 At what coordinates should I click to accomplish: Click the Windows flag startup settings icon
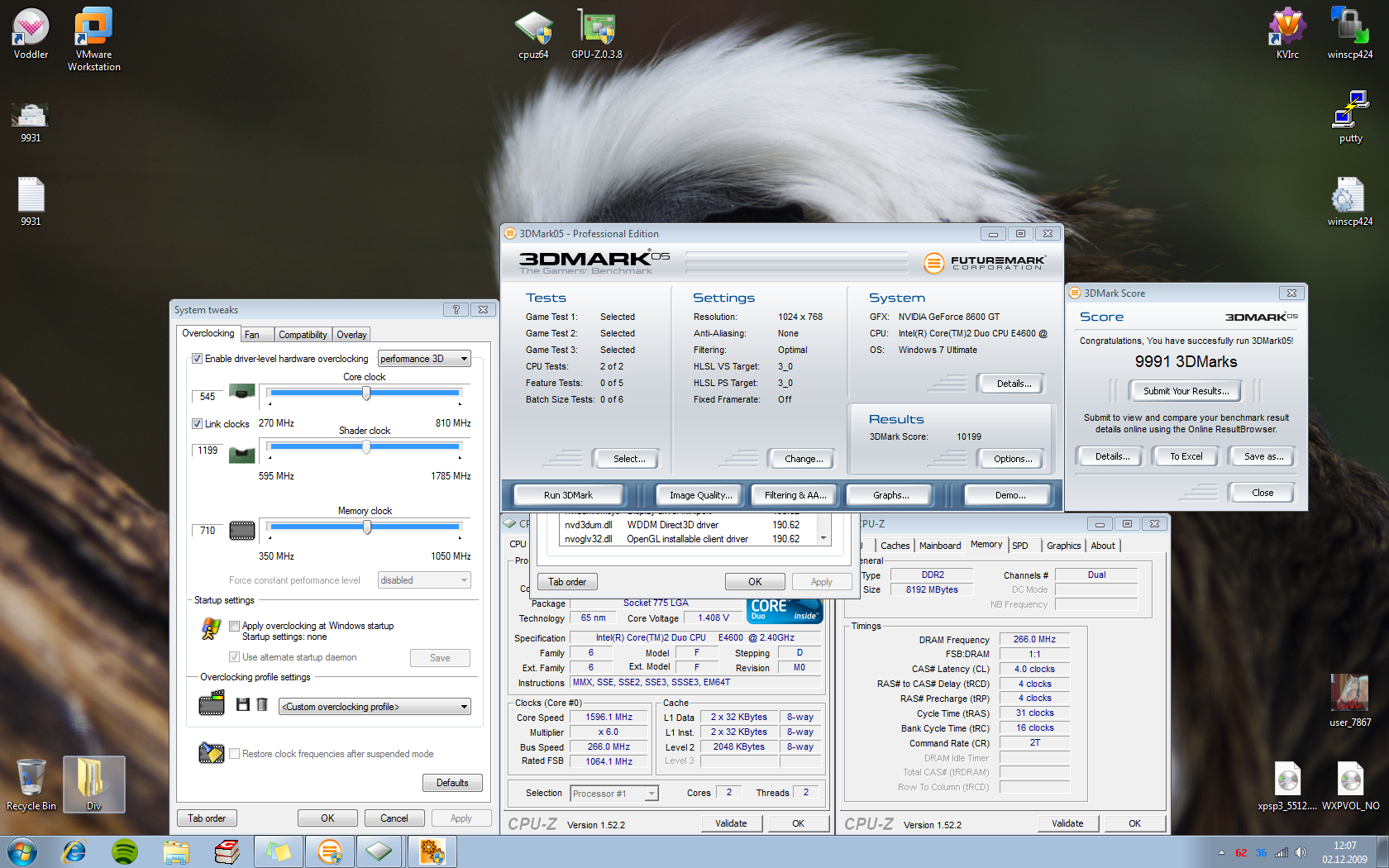point(211,629)
